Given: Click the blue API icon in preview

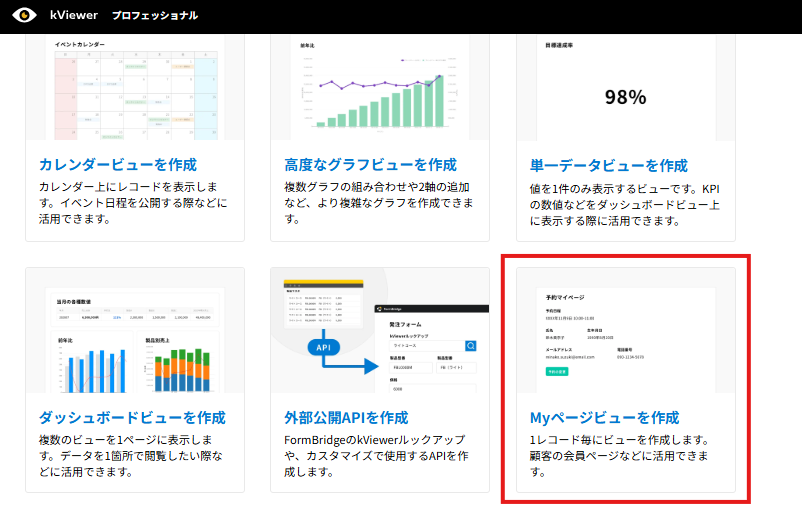Looking at the screenshot, I should point(324,348).
